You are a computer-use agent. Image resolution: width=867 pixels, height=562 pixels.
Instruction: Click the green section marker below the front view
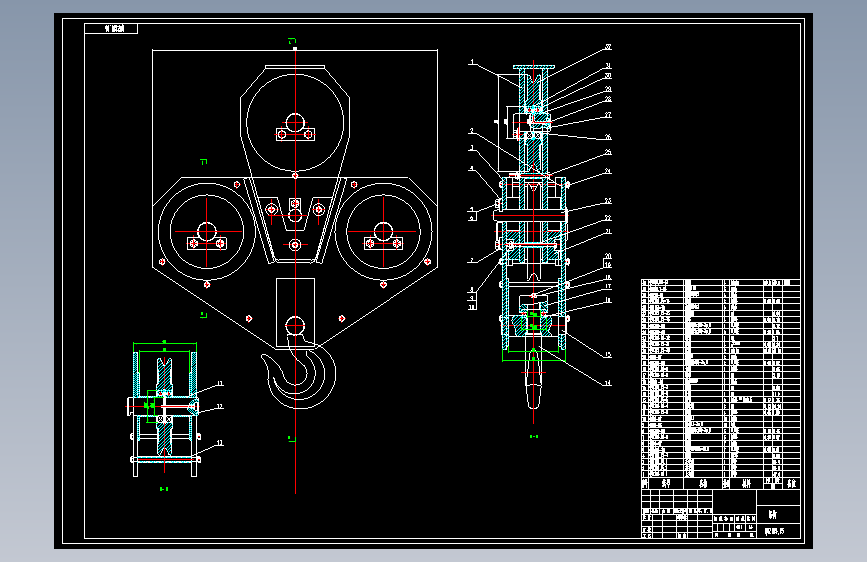(292, 439)
